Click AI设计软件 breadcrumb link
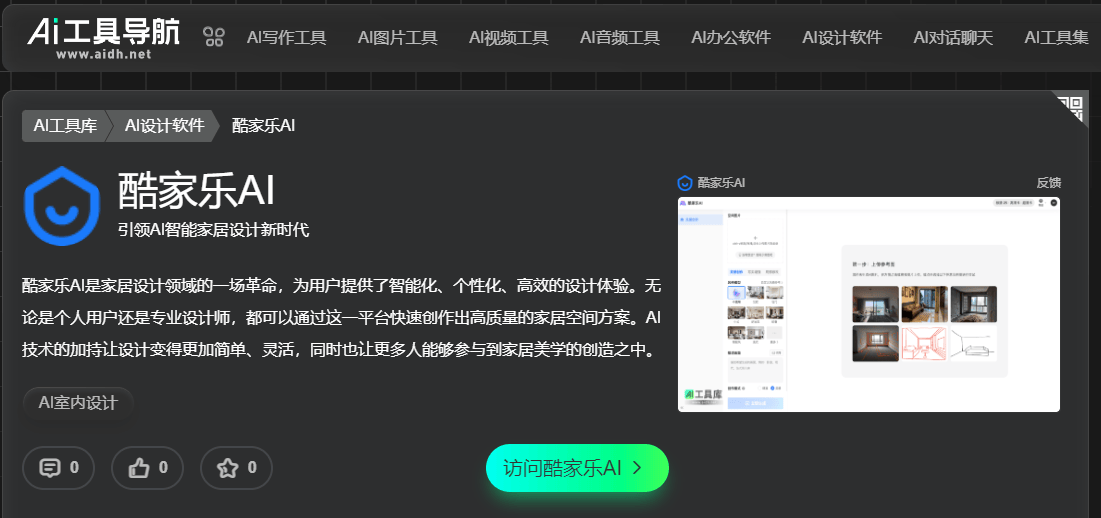Screen dimensions: 1101x518 [x=164, y=126]
